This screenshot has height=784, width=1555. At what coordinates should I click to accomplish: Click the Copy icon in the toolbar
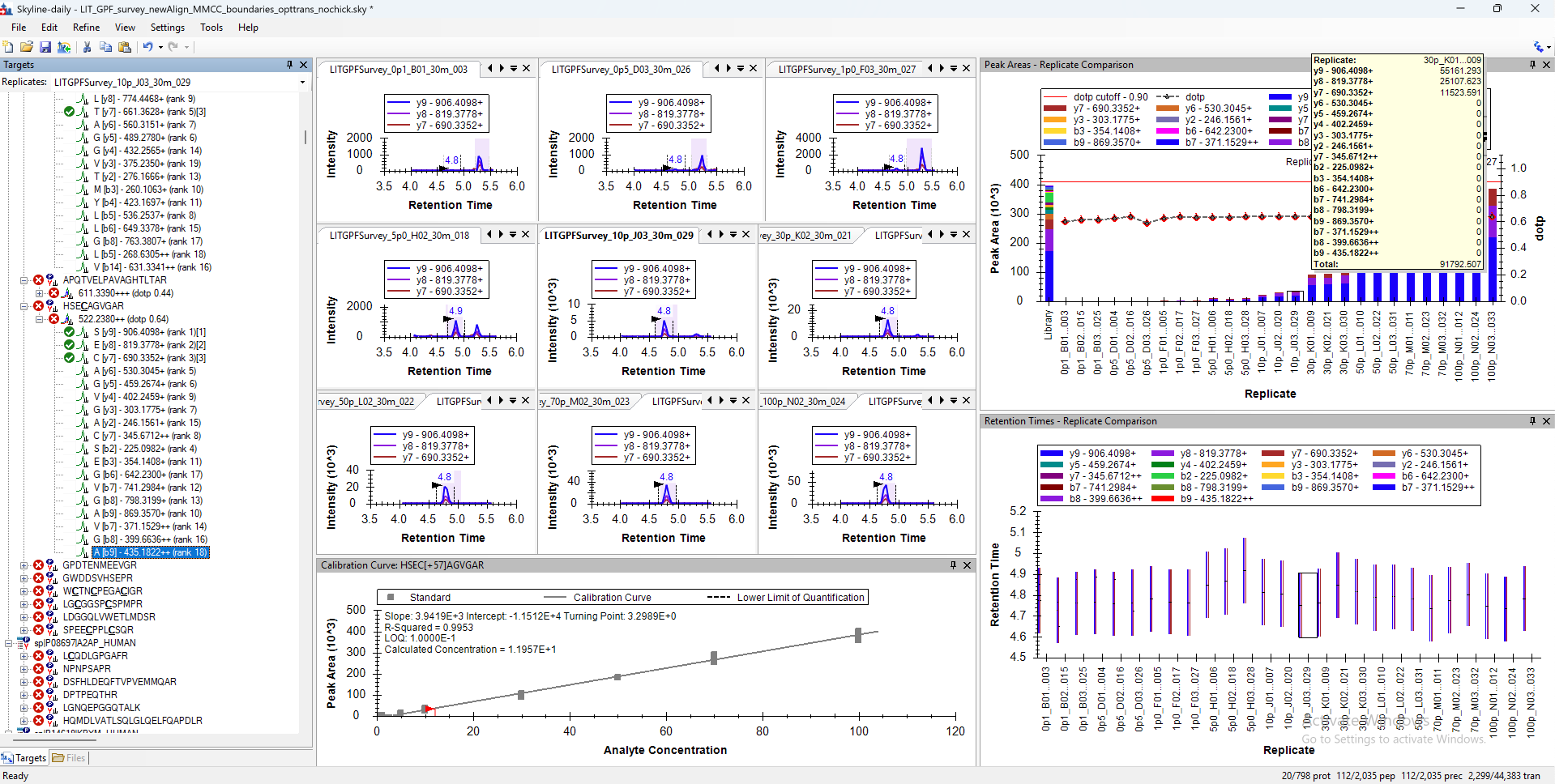pyautogui.click(x=105, y=47)
